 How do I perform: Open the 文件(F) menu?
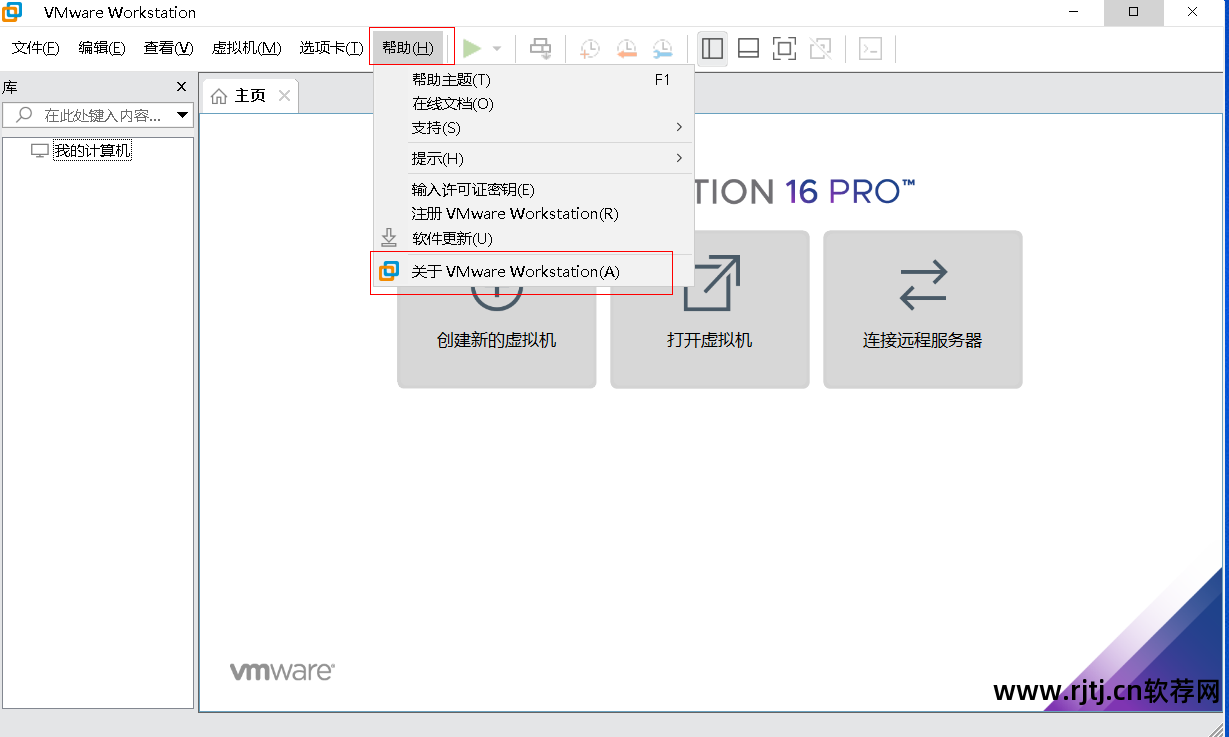[36, 48]
